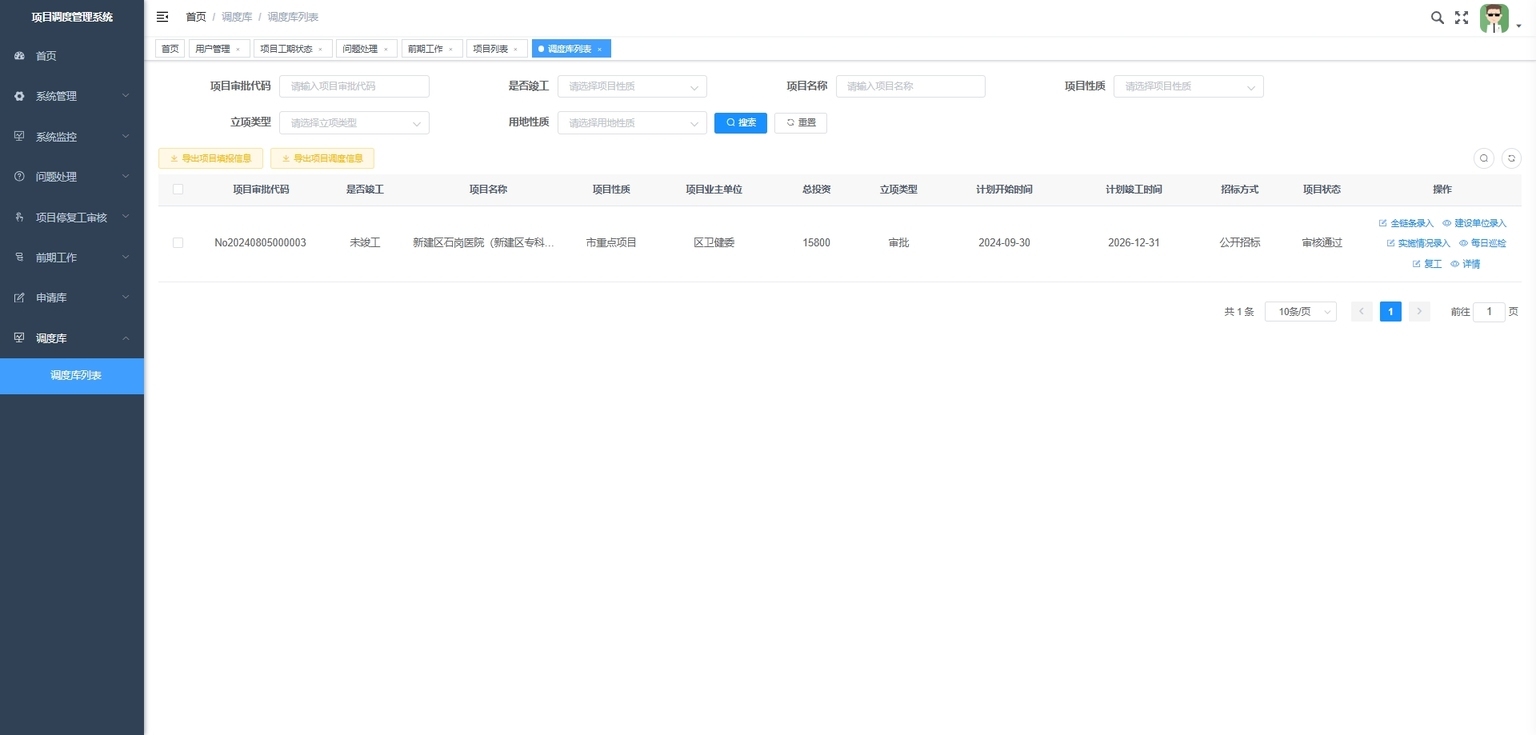Click page number 1 button
1536x735 pixels.
click(1390, 312)
